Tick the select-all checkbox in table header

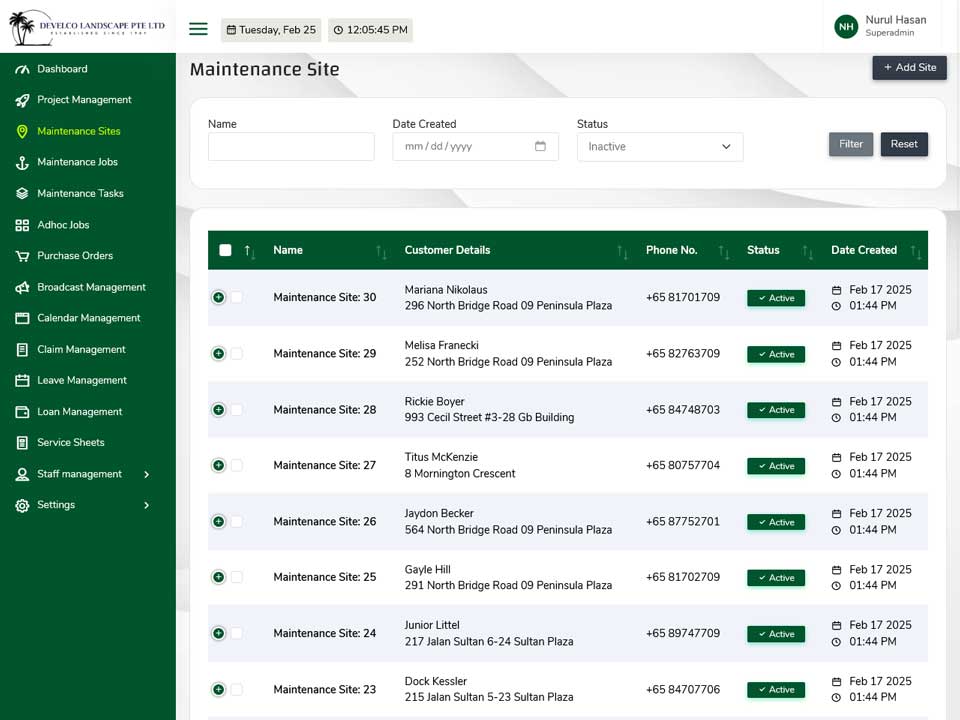(x=225, y=250)
